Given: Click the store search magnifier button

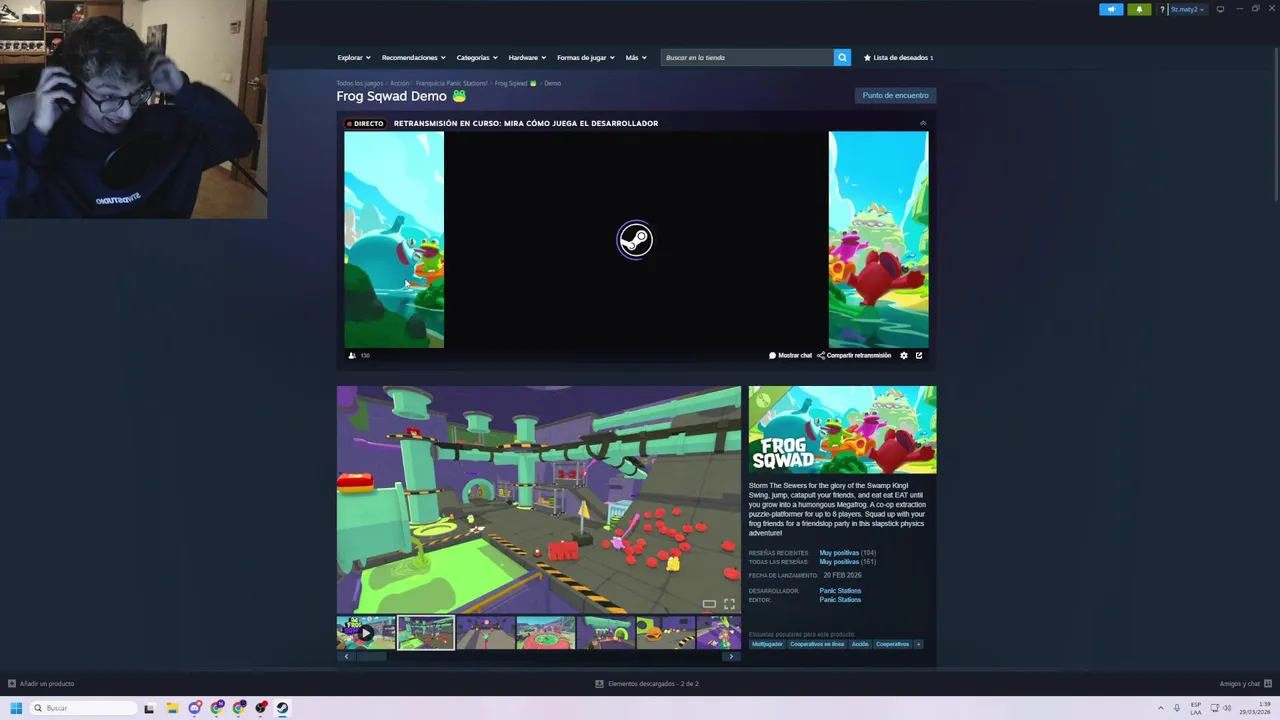Looking at the screenshot, I should (842, 57).
